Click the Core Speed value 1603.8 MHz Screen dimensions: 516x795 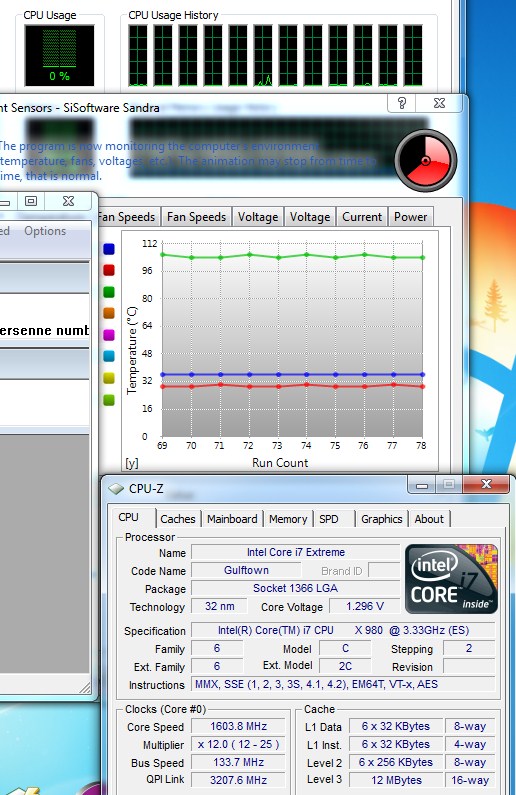click(x=238, y=727)
